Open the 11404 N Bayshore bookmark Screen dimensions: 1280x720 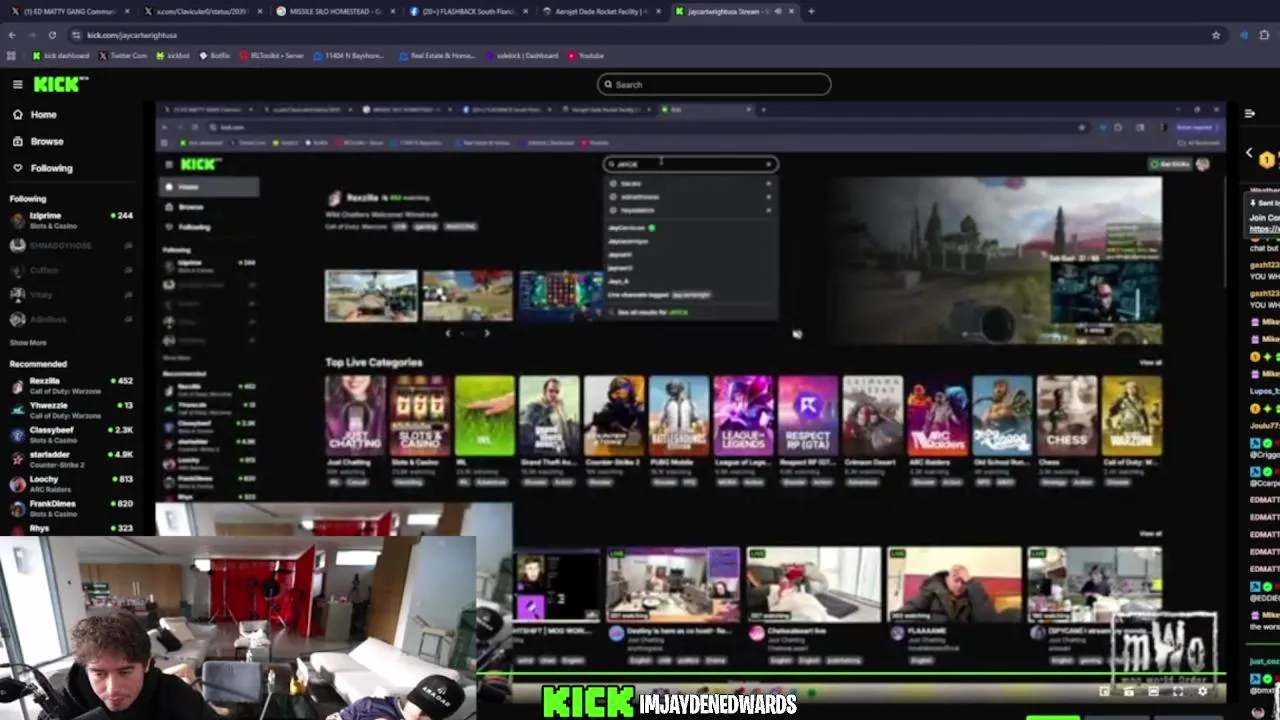tap(348, 56)
